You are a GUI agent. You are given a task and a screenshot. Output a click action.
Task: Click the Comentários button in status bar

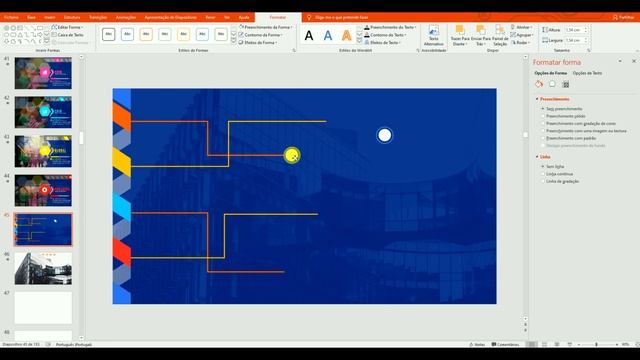pos(505,344)
